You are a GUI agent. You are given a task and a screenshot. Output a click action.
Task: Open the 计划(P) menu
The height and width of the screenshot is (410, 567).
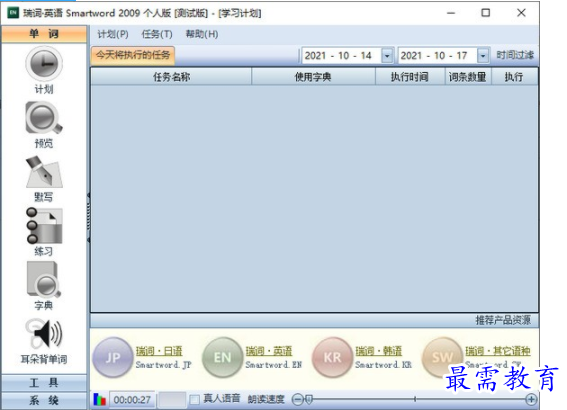[113, 34]
